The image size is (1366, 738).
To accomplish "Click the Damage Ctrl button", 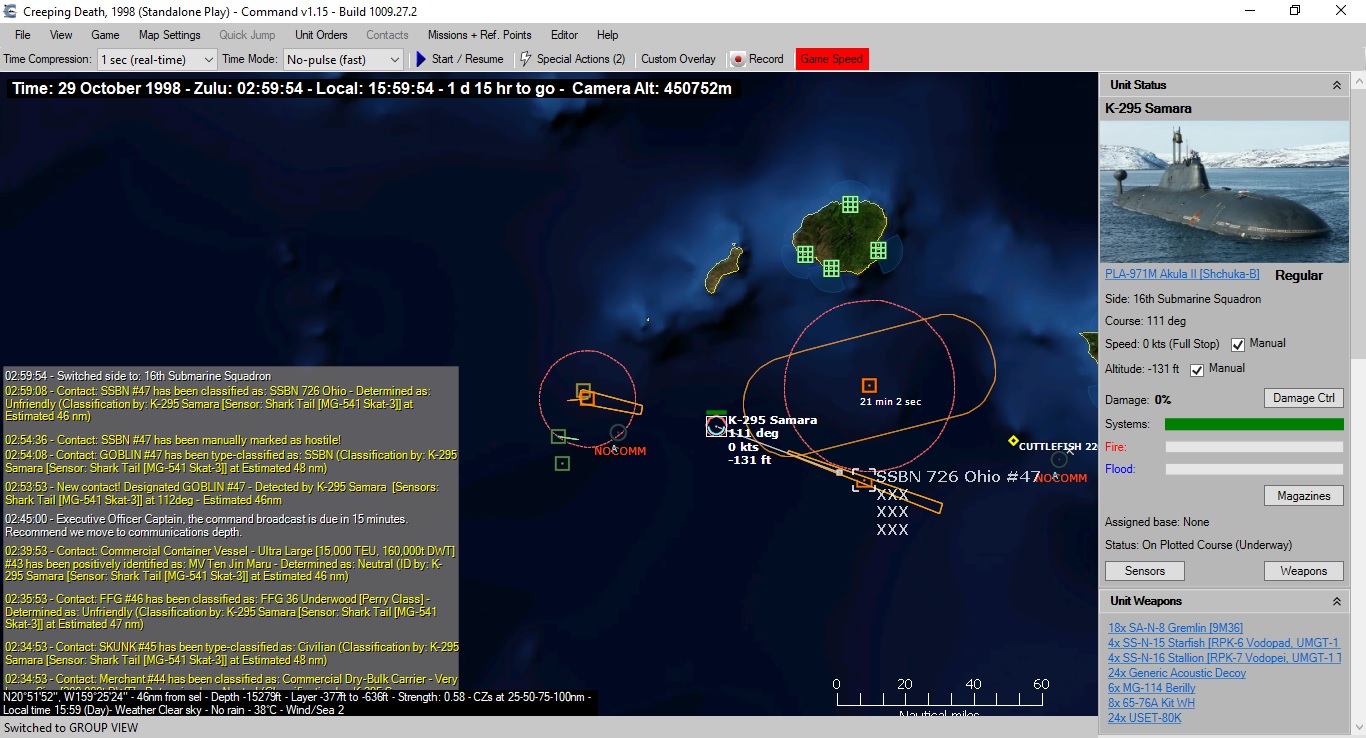I will pos(1304,398).
